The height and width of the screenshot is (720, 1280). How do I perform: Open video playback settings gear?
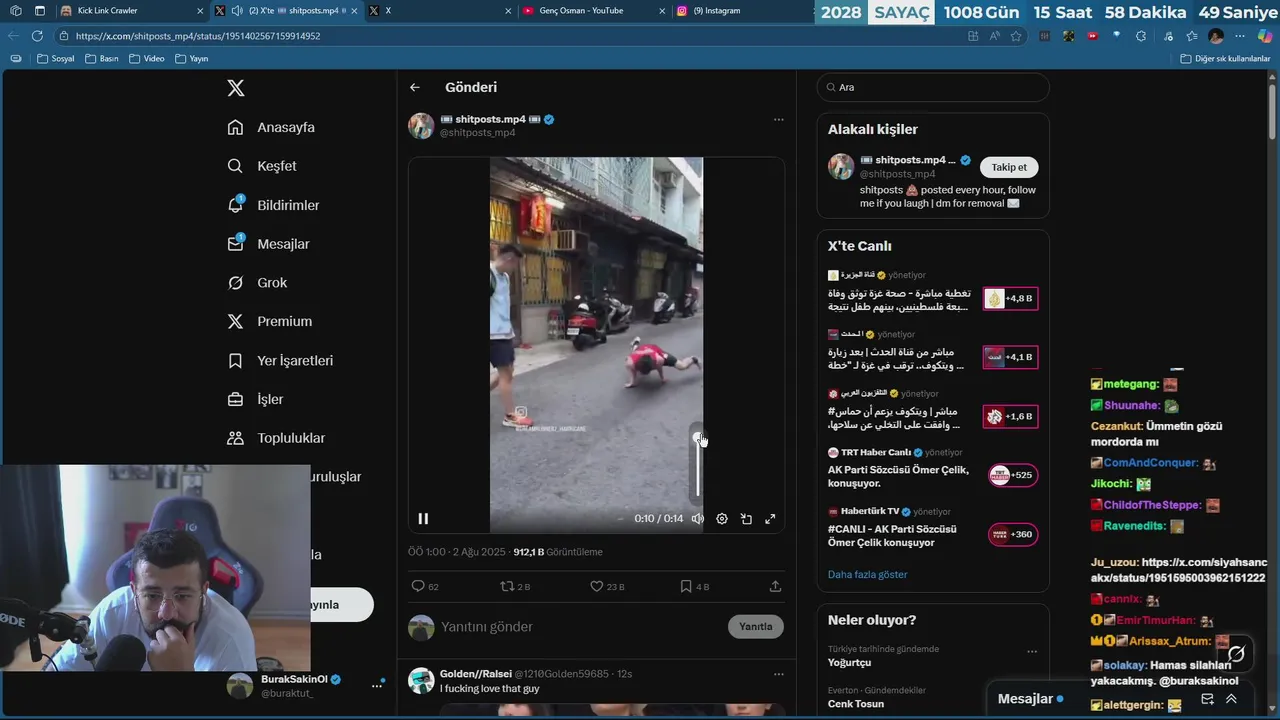(722, 519)
